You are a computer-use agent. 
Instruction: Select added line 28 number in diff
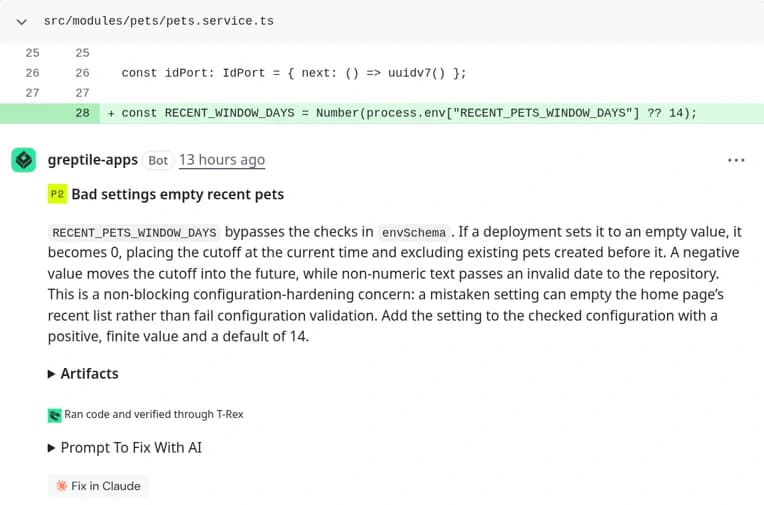(82, 113)
